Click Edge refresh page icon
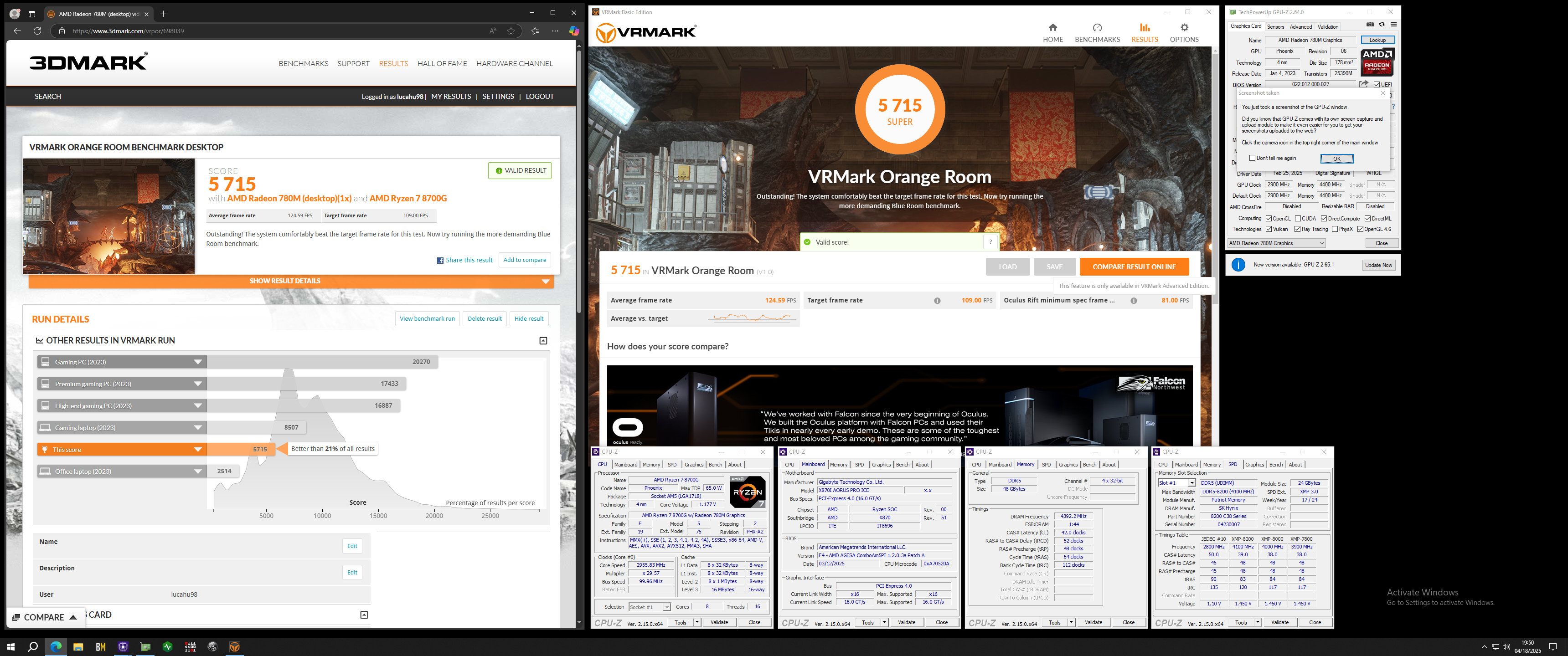This screenshot has width=1568, height=656. click(x=37, y=31)
